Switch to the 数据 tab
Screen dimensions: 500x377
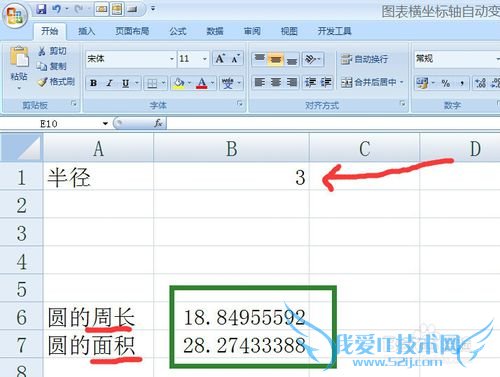pos(215,31)
